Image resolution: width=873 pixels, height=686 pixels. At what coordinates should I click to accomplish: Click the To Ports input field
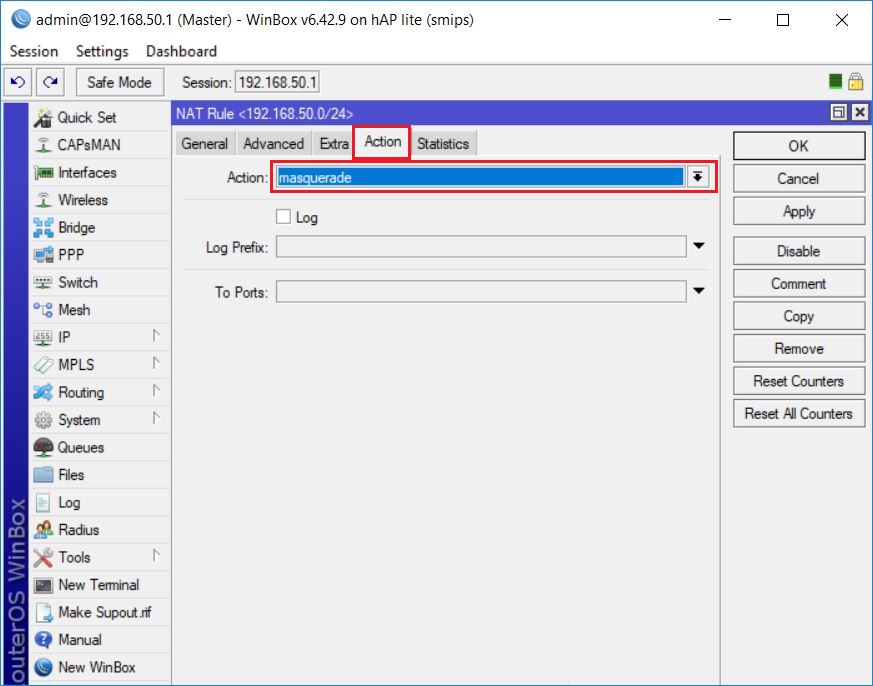point(481,292)
